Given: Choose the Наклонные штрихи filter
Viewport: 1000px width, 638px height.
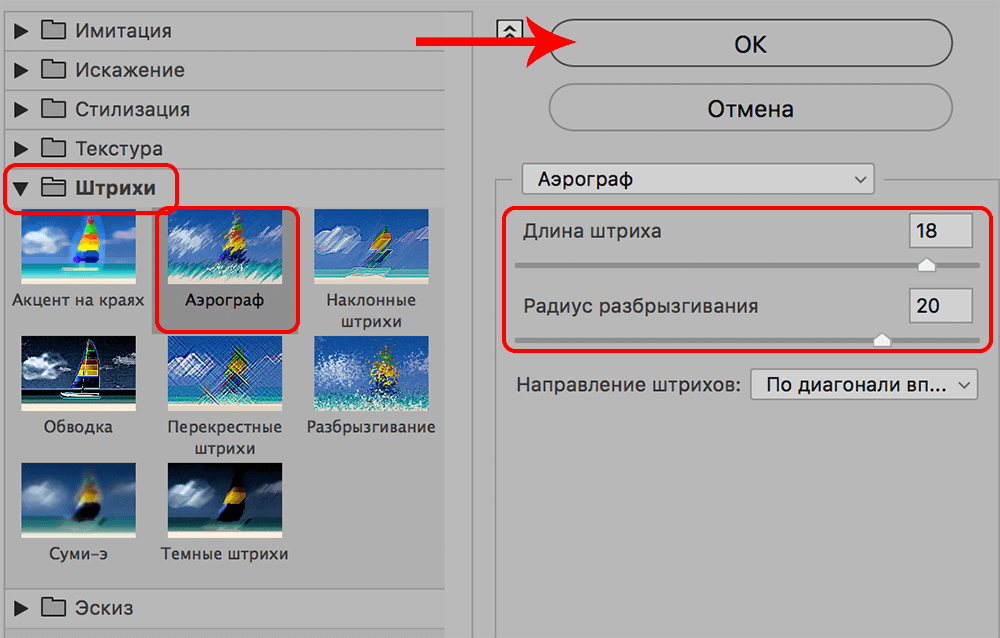Looking at the screenshot, I should [x=371, y=245].
